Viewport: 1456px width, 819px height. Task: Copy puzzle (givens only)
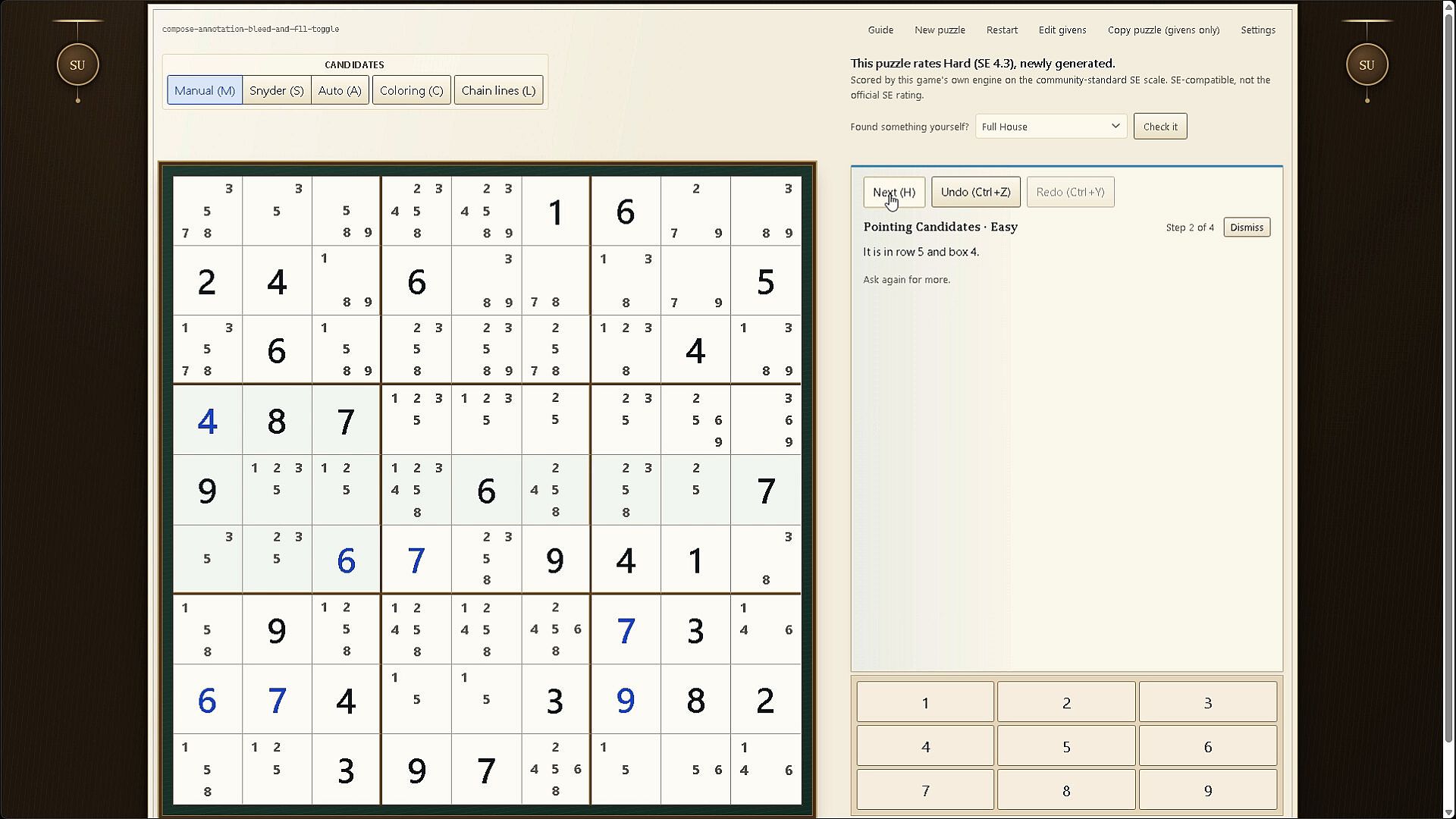click(x=1163, y=30)
